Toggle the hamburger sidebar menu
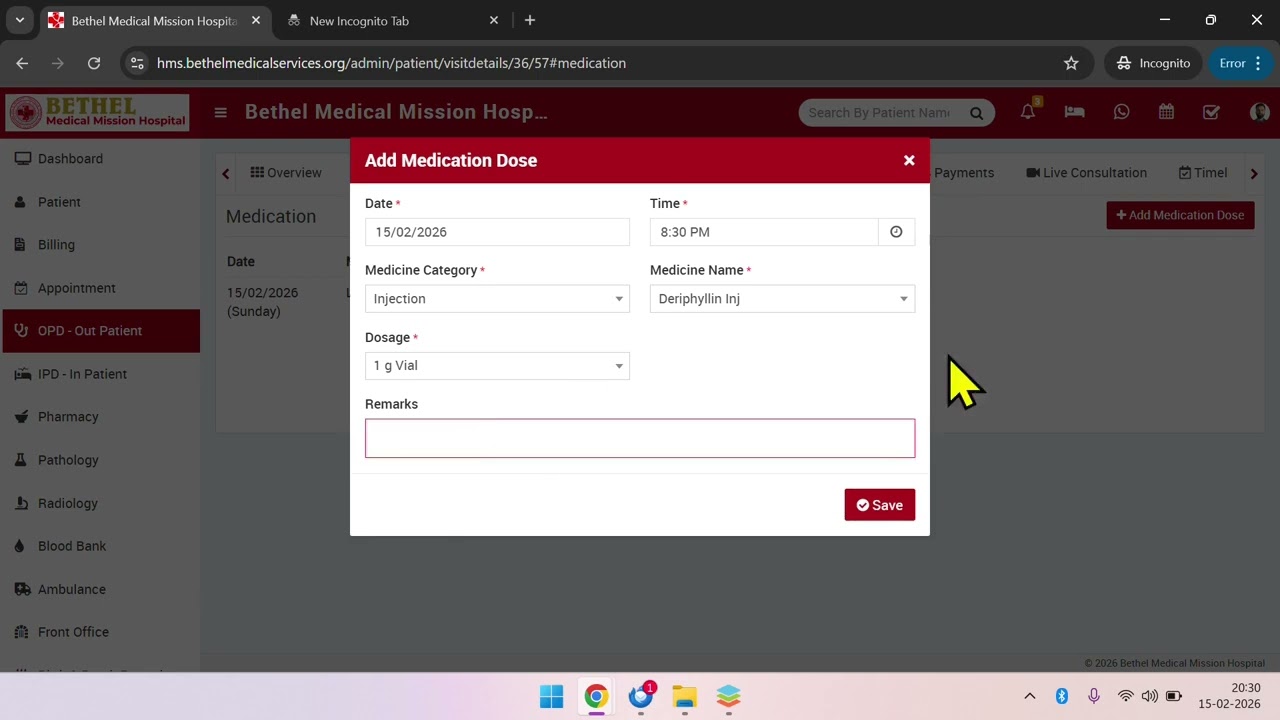 click(x=220, y=112)
